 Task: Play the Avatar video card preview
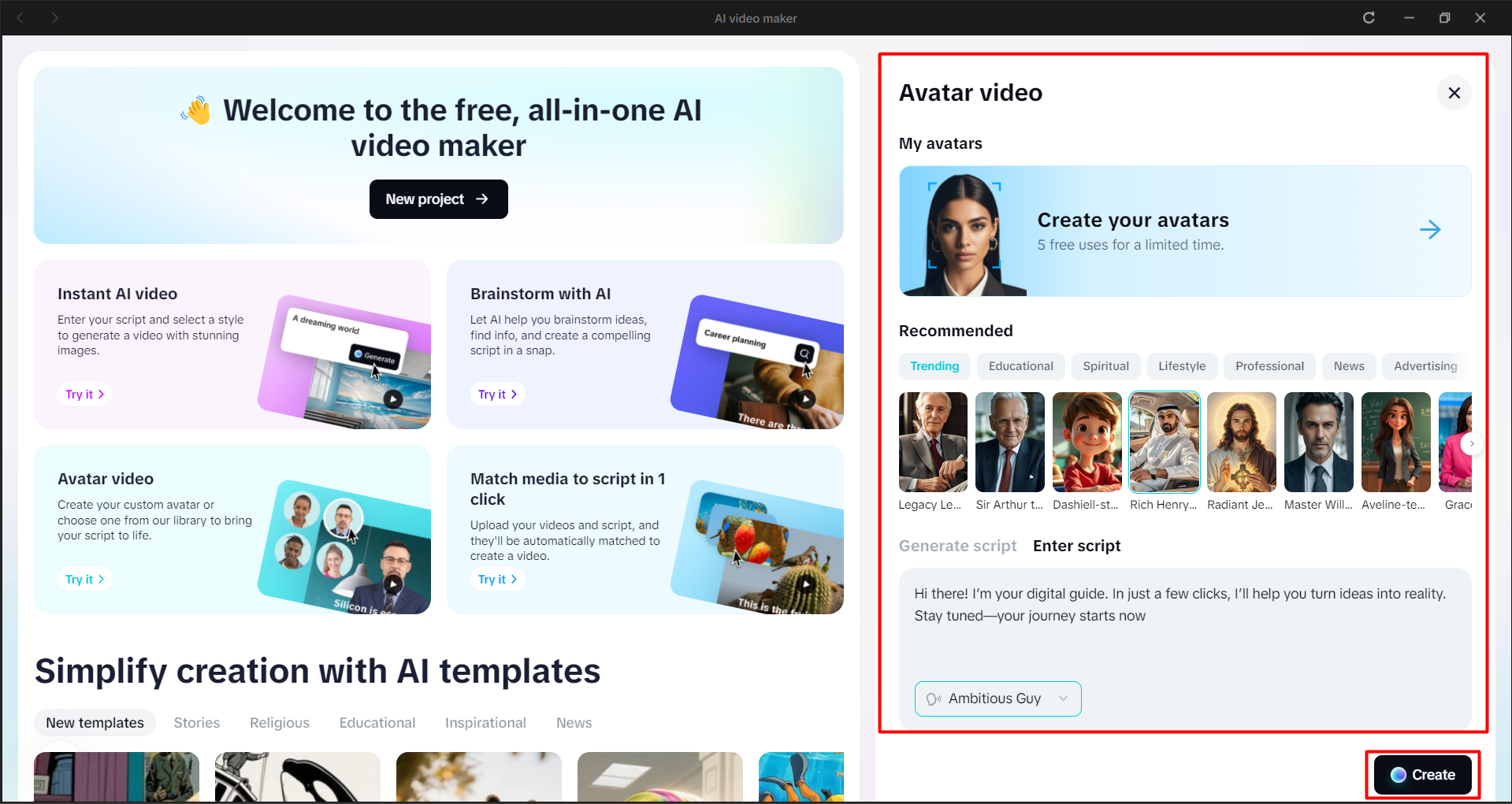click(x=392, y=584)
